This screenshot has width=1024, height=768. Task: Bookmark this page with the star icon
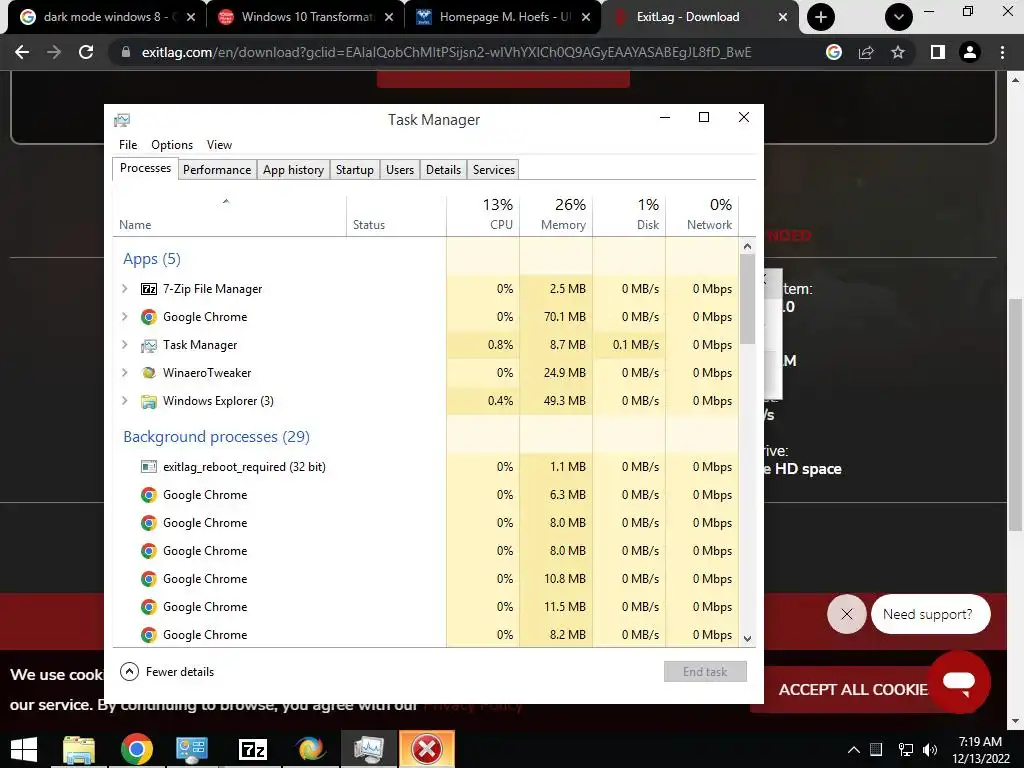click(898, 52)
